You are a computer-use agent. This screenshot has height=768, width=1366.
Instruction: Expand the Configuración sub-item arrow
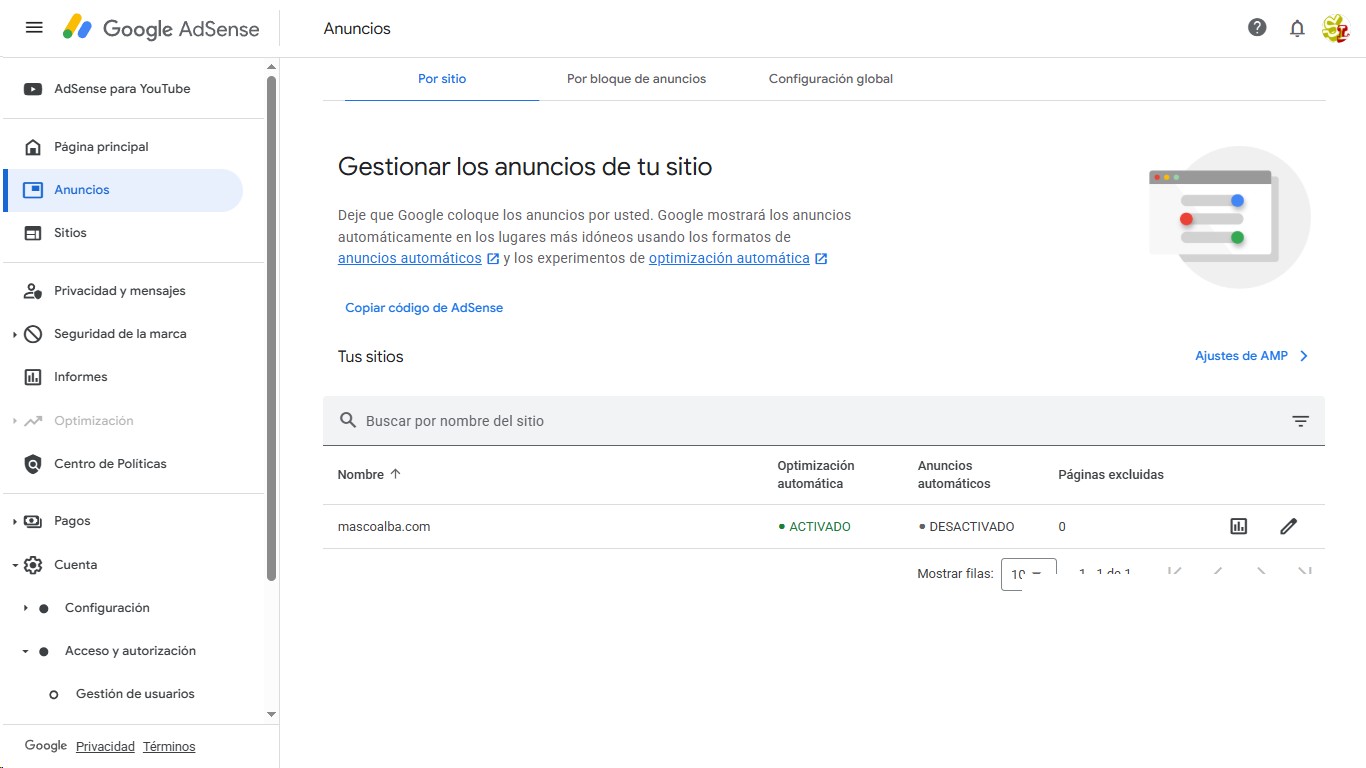[26, 608]
